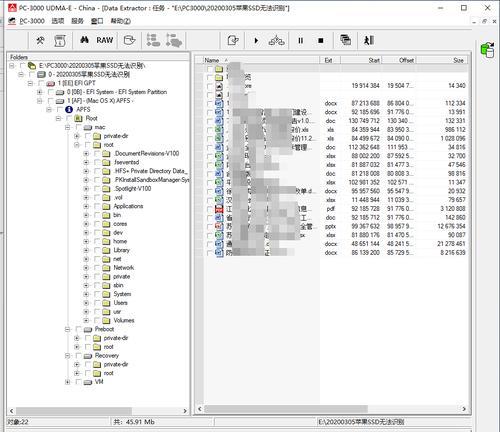Tick checkbox for the pdf file row

coord(209,209)
